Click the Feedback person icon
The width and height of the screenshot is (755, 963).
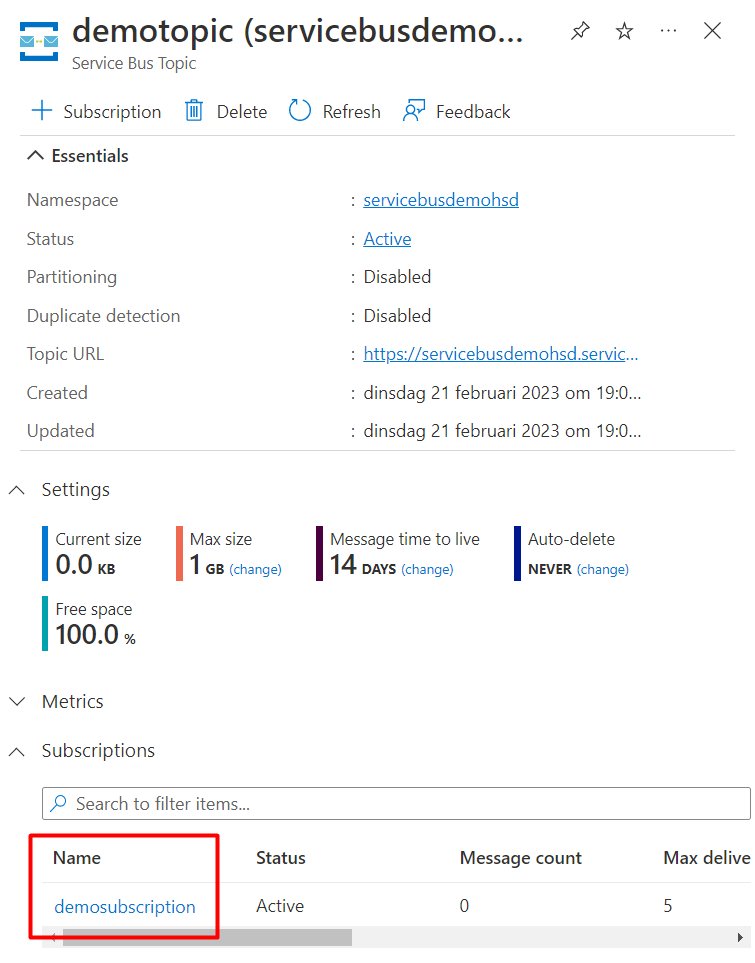[x=413, y=111]
